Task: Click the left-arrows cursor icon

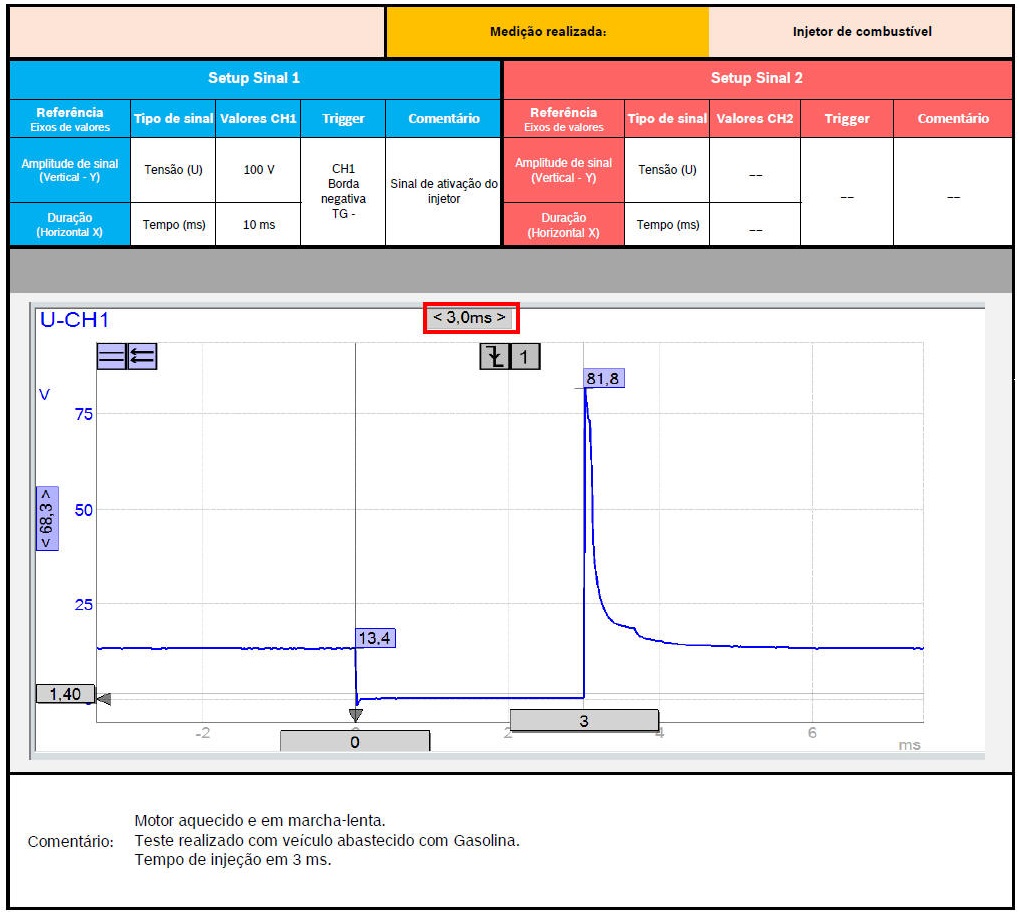Action: [142, 356]
